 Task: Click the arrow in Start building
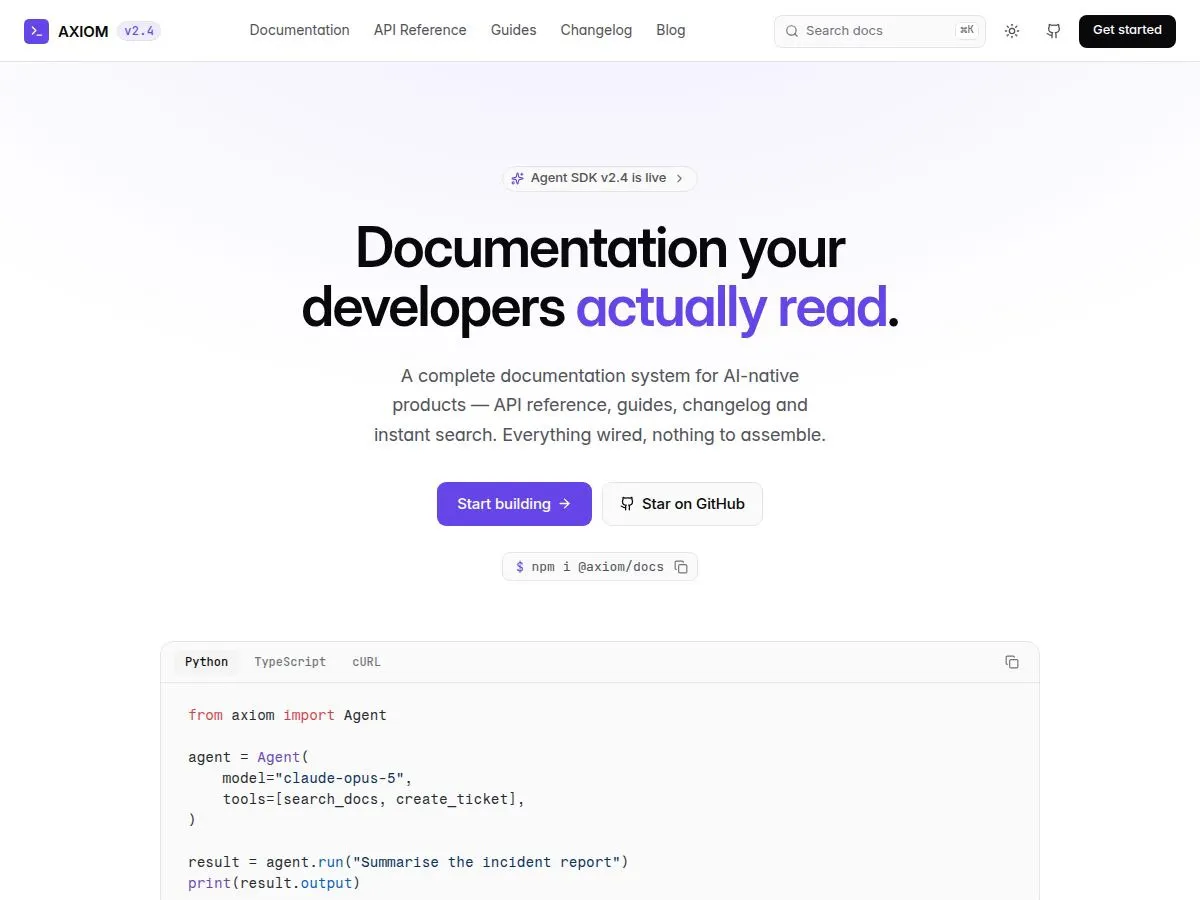pos(565,504)
